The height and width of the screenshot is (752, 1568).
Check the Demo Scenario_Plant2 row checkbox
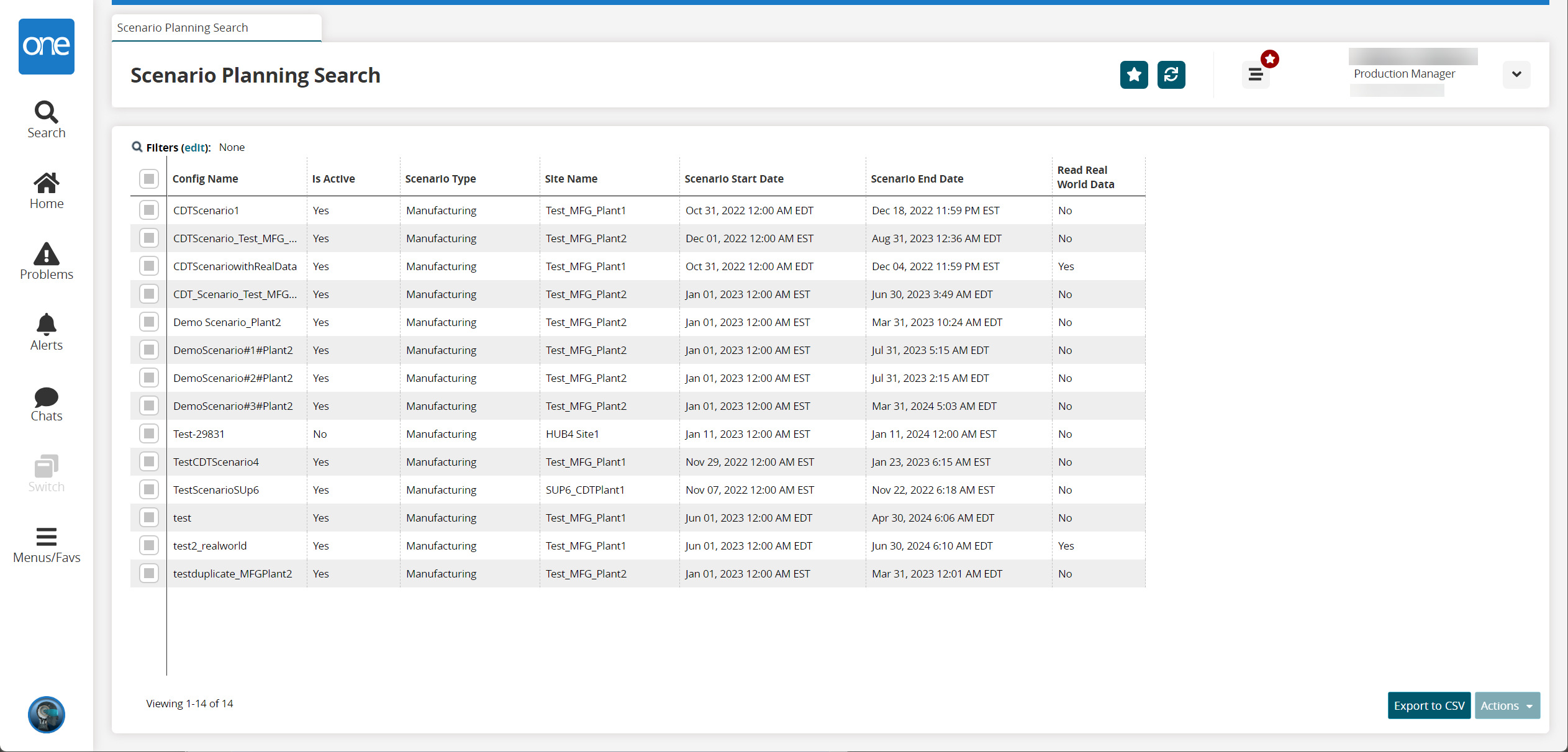click(149, 322)
